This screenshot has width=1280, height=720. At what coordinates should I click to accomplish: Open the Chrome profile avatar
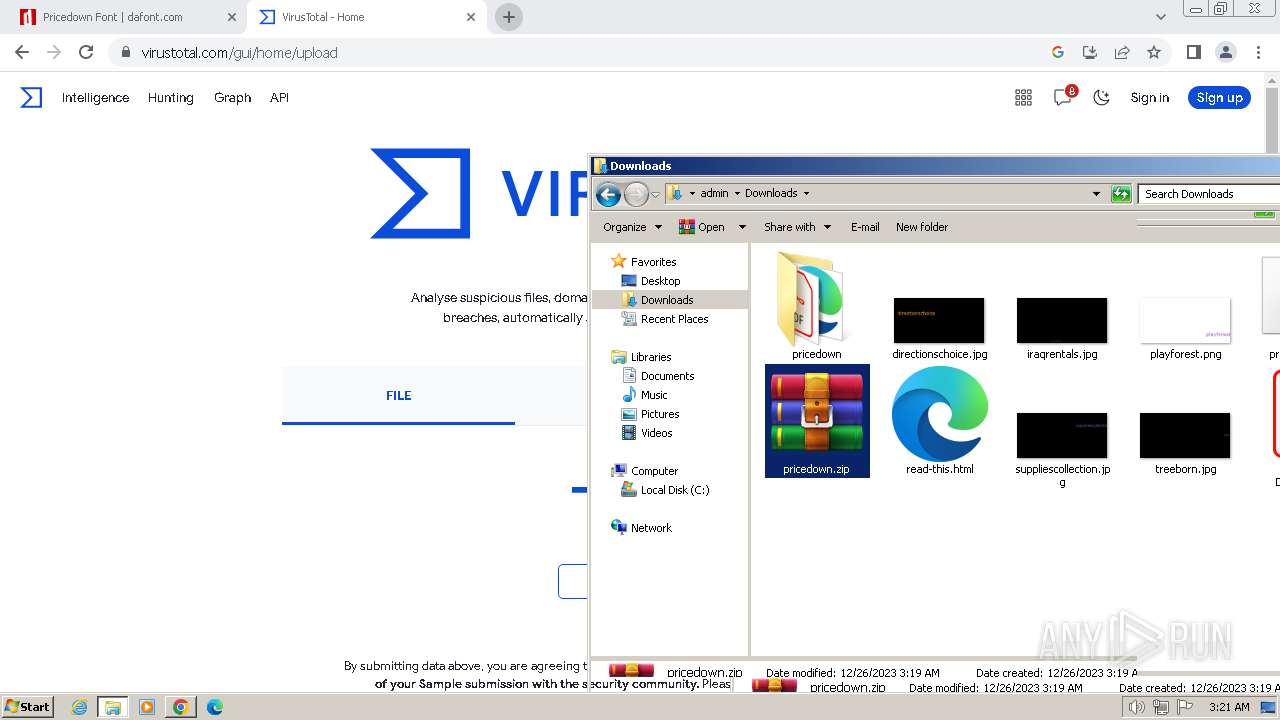pos(1225,52)
